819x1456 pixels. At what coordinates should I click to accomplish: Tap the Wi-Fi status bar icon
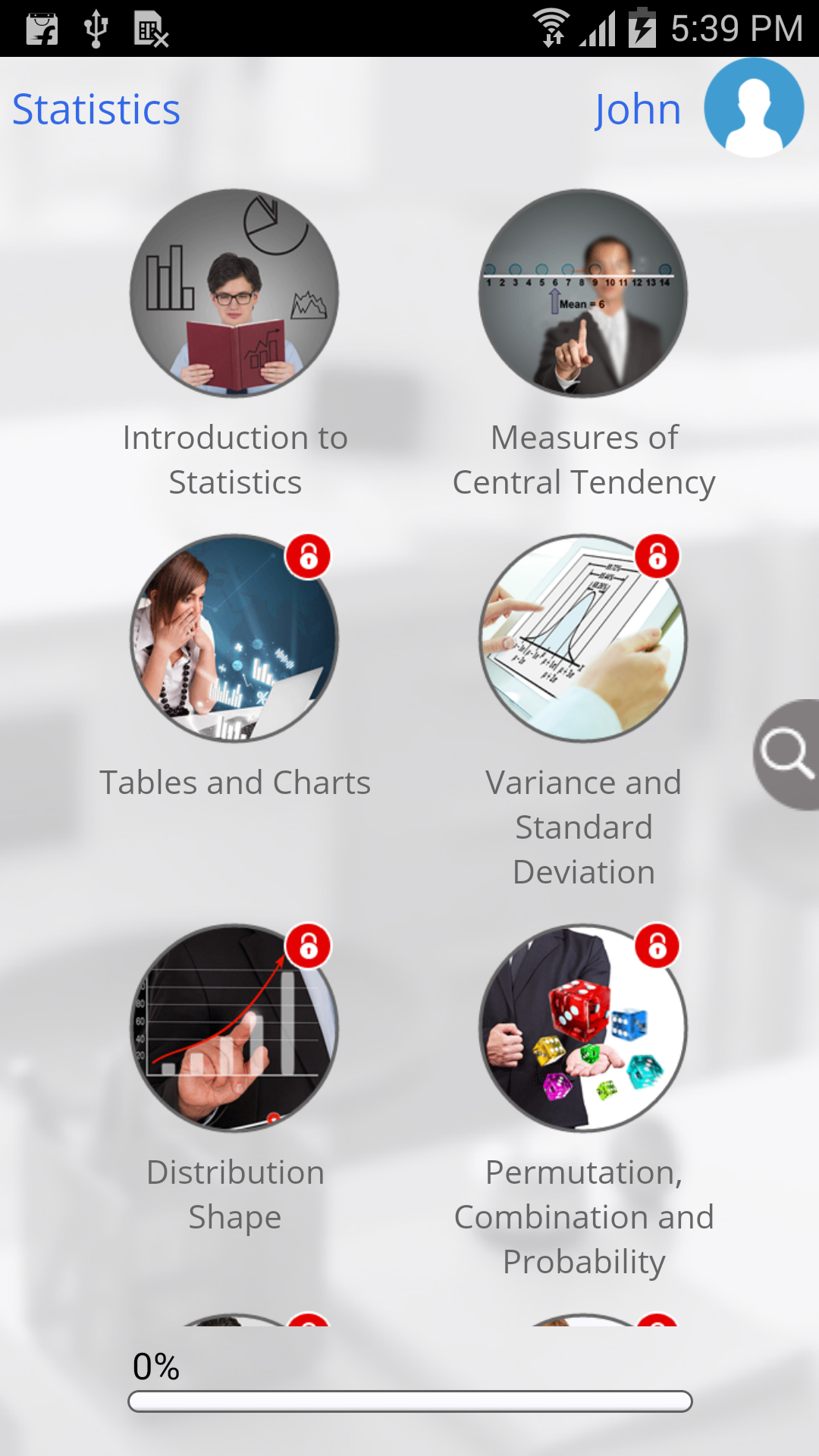click(x=552, y=28)
